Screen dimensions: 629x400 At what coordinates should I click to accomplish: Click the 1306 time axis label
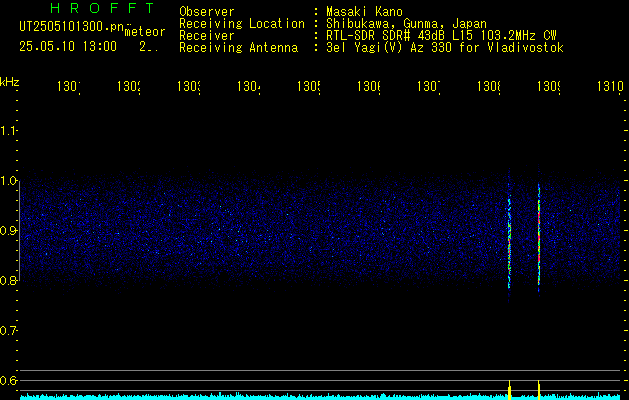coord(369,86)
